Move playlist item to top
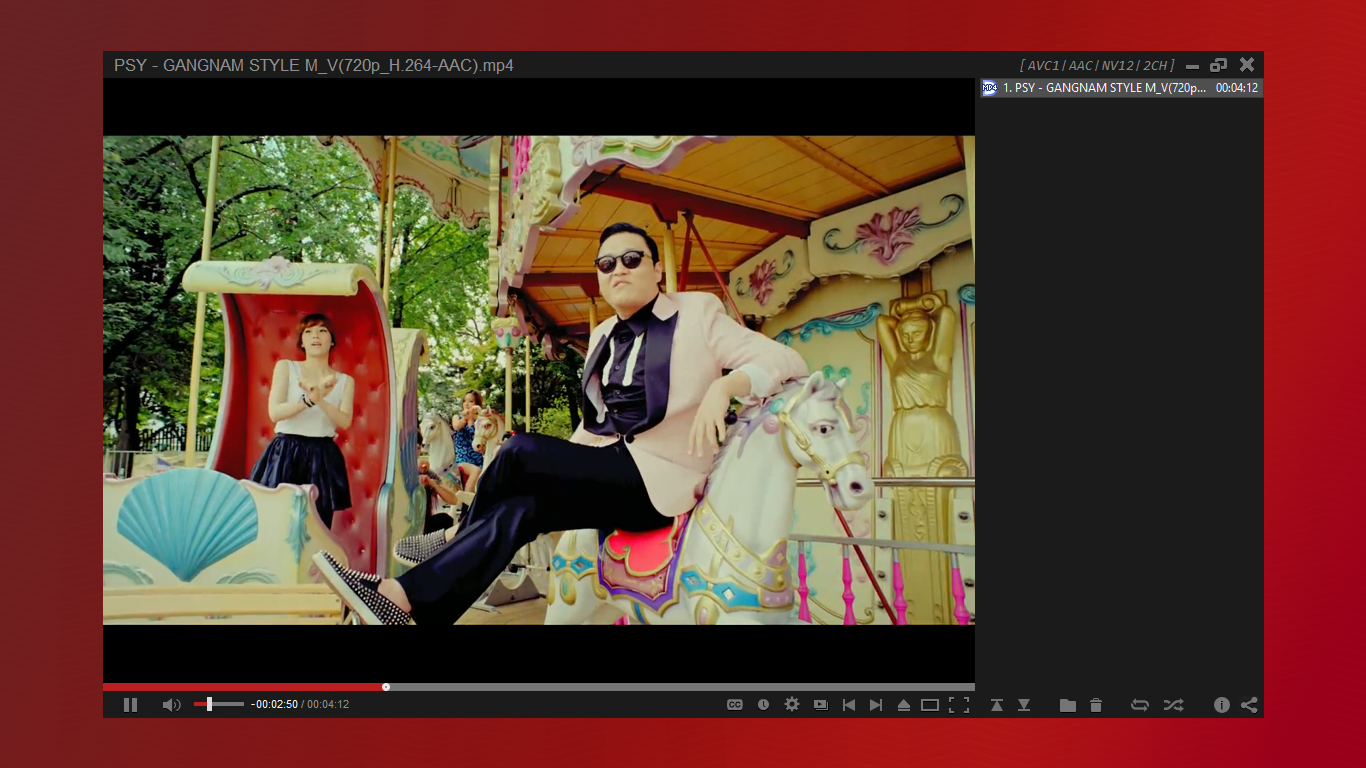The width and height of the screenshot is (1366, 768). (997, 705)
